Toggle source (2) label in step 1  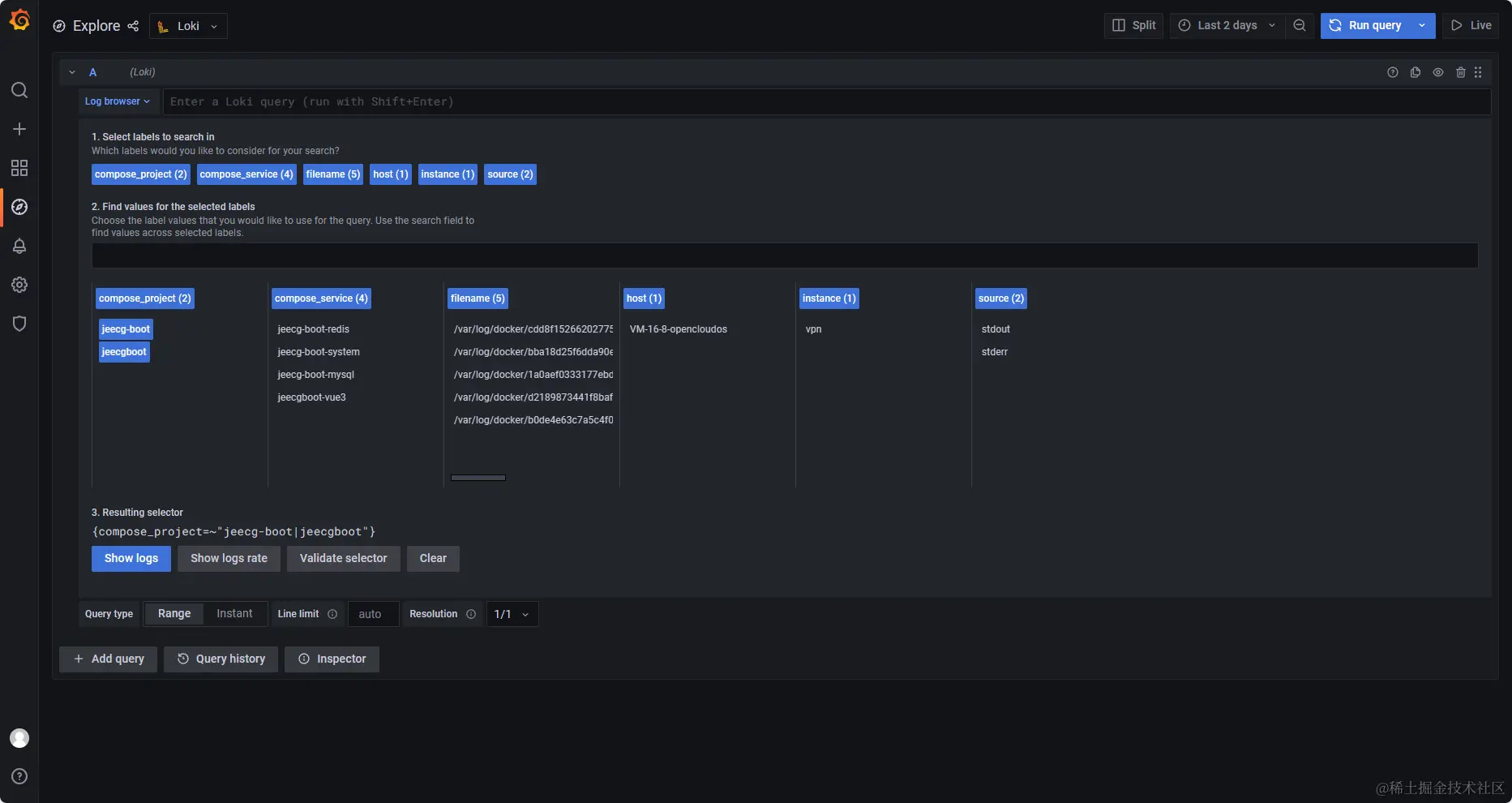click(x=510, y=174)
